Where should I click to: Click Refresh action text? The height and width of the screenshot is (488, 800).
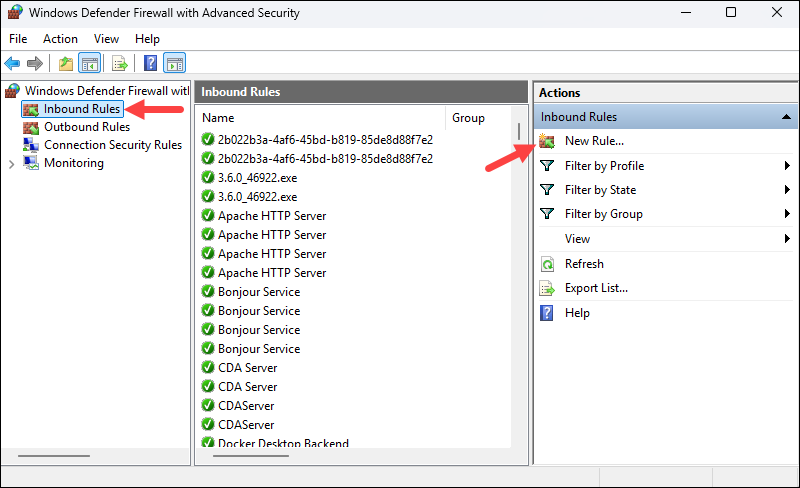[x=584, y=264]
